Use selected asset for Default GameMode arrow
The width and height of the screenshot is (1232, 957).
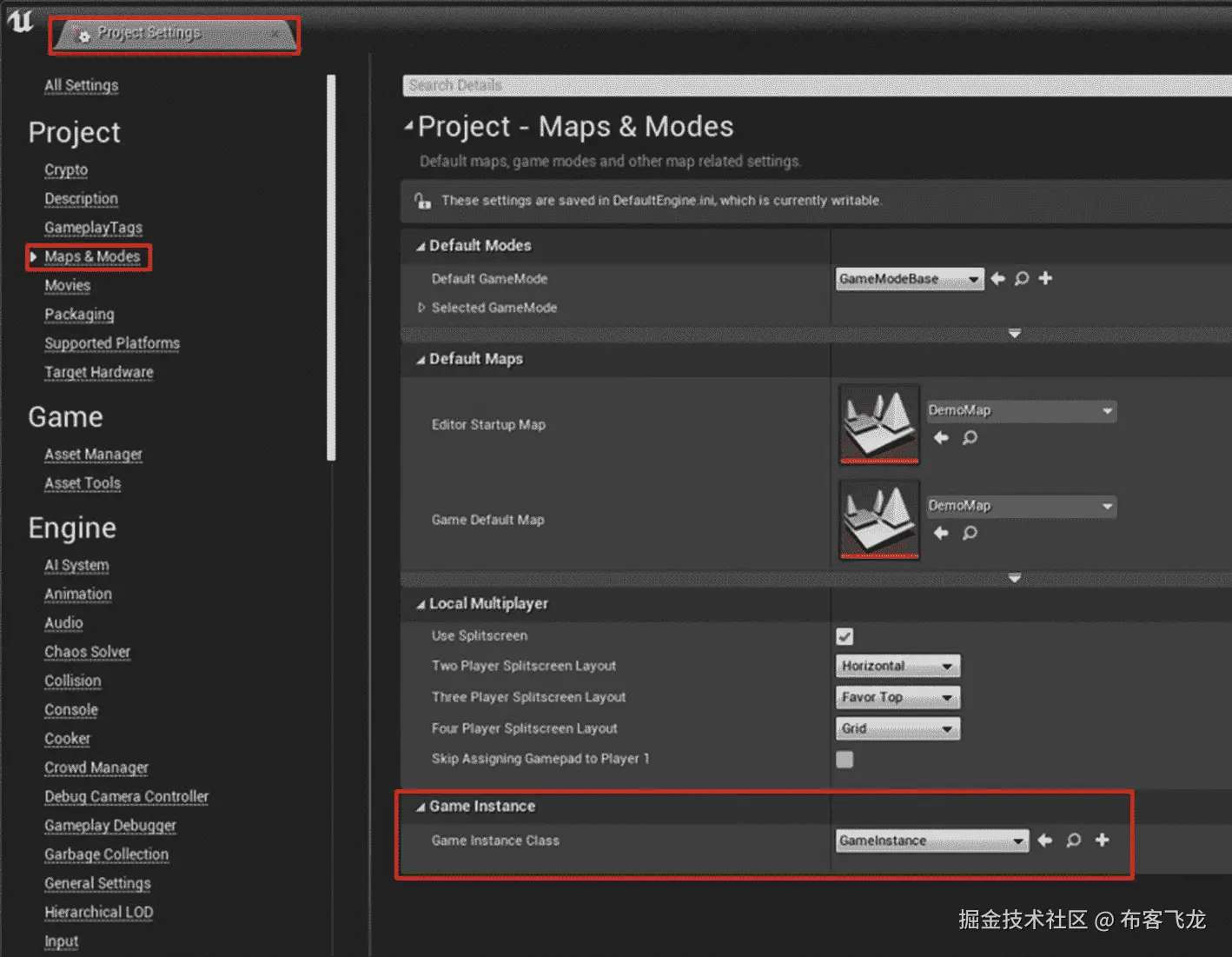pos(997,278)
